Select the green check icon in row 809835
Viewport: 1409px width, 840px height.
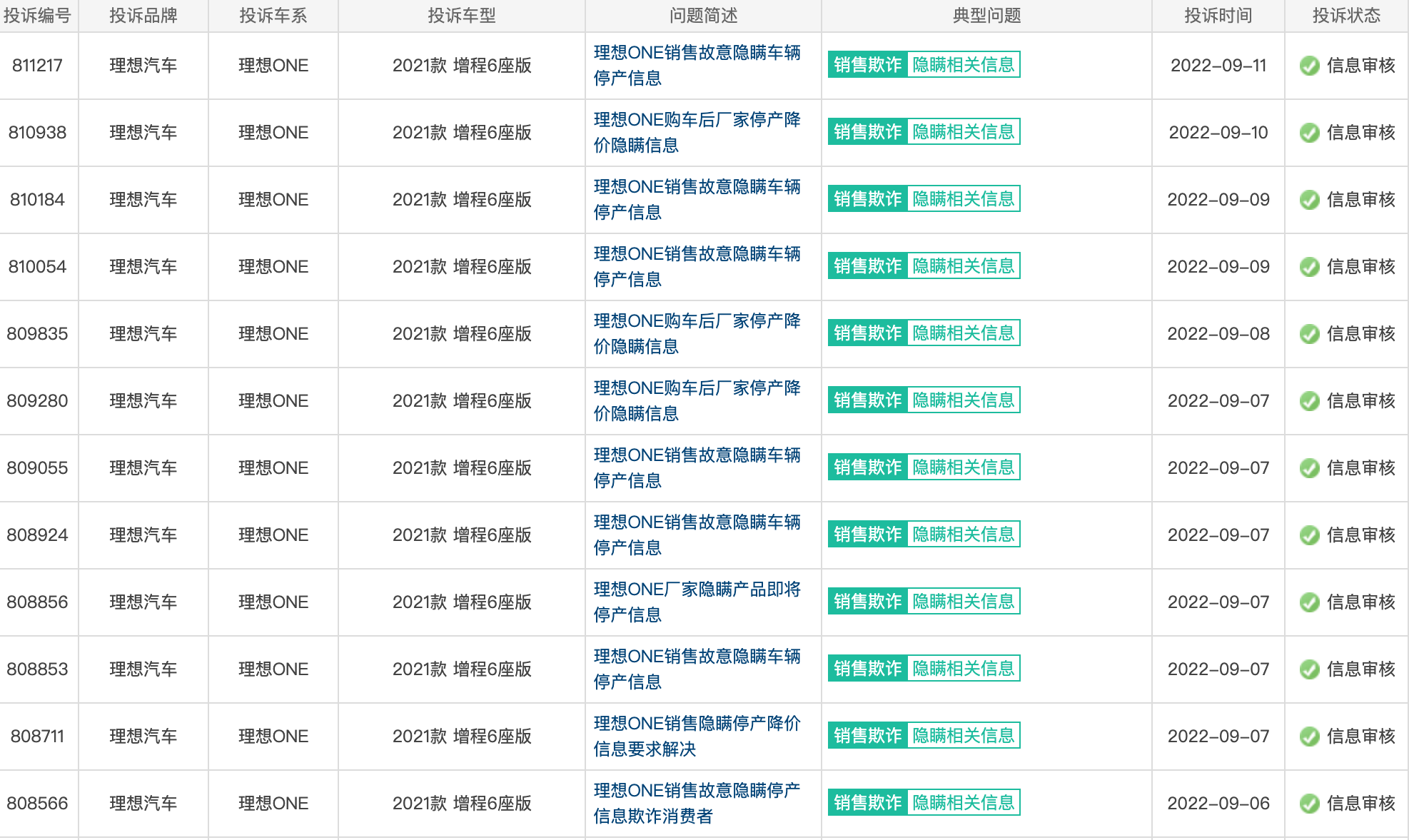pos(1309,334)
